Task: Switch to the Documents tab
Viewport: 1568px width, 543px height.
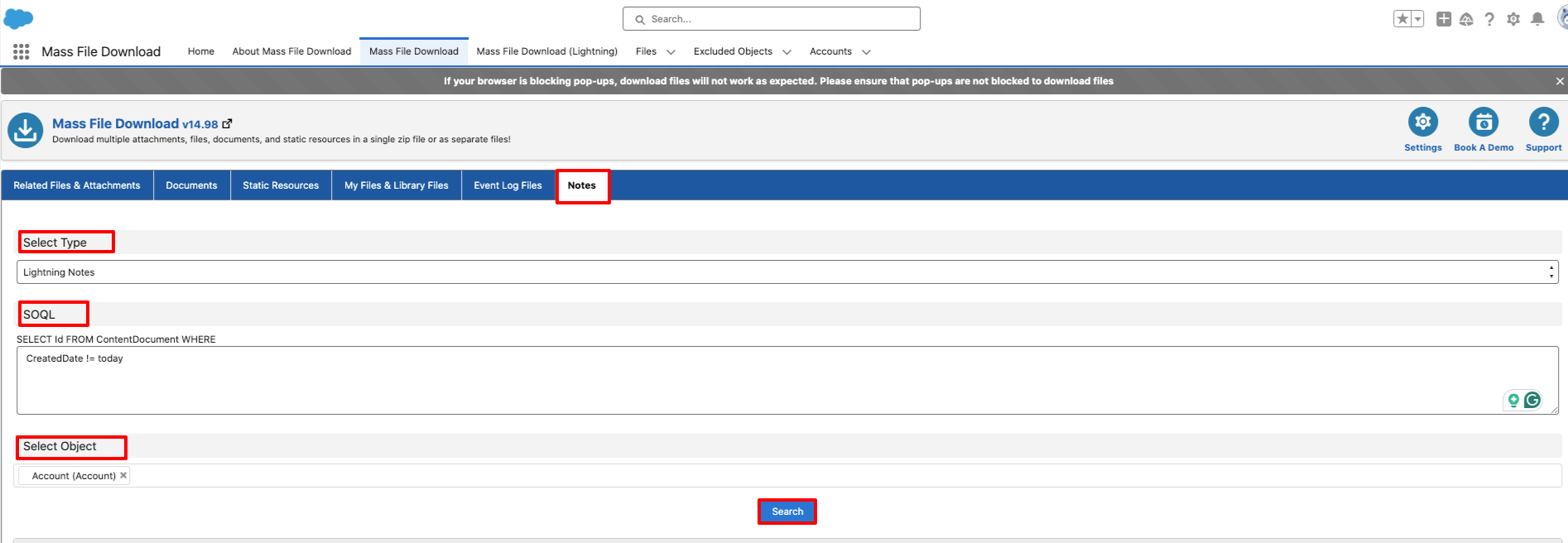Action: click(191, 185)
